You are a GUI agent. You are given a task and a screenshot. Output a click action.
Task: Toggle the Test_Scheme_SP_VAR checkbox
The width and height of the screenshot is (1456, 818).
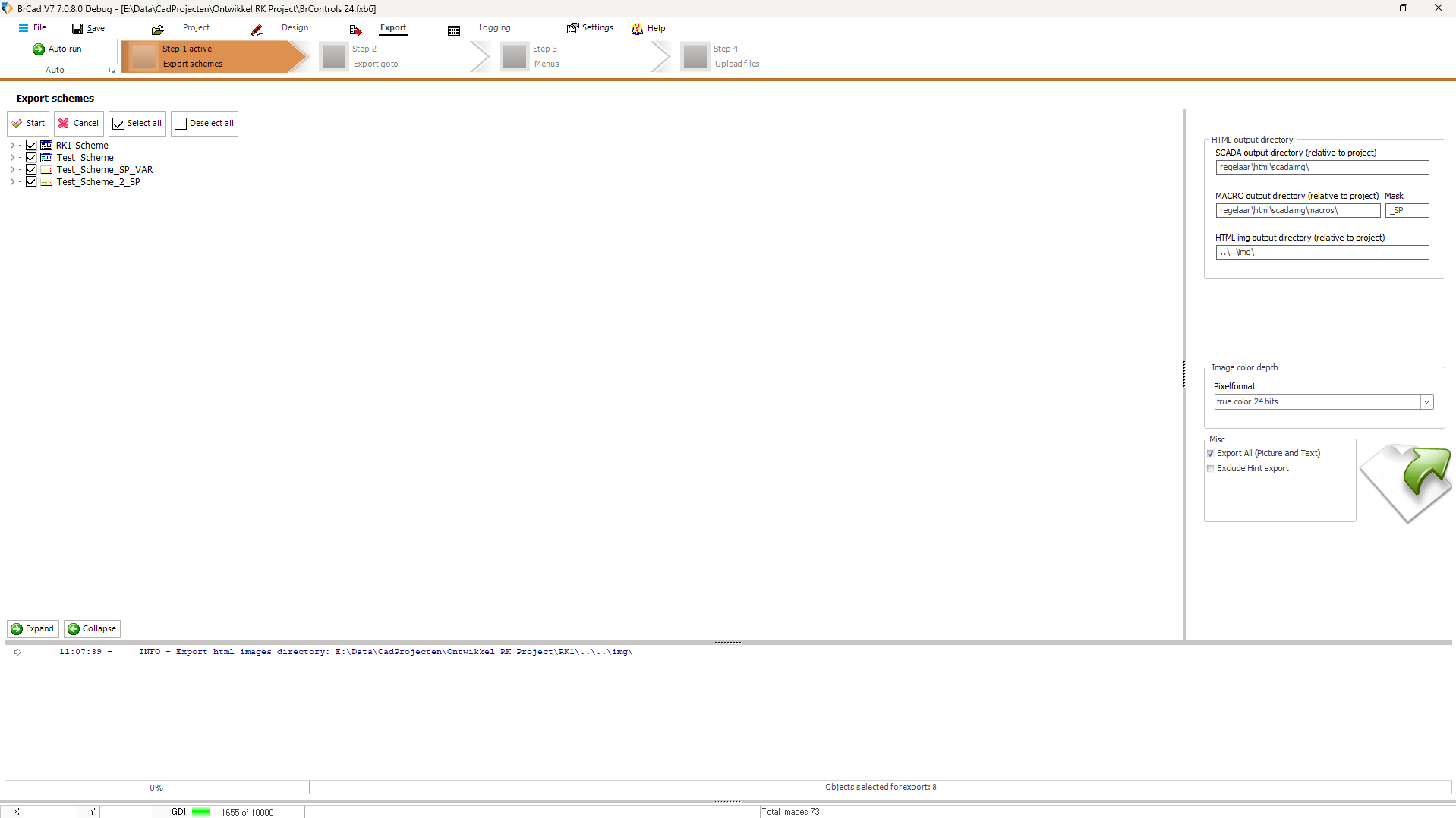[x=31, y=170]
